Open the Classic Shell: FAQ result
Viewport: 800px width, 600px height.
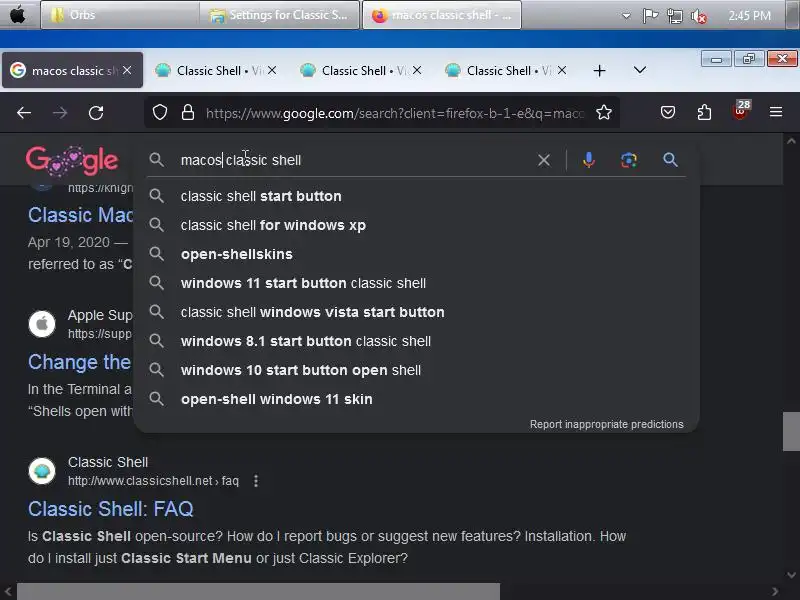point(111,509)
